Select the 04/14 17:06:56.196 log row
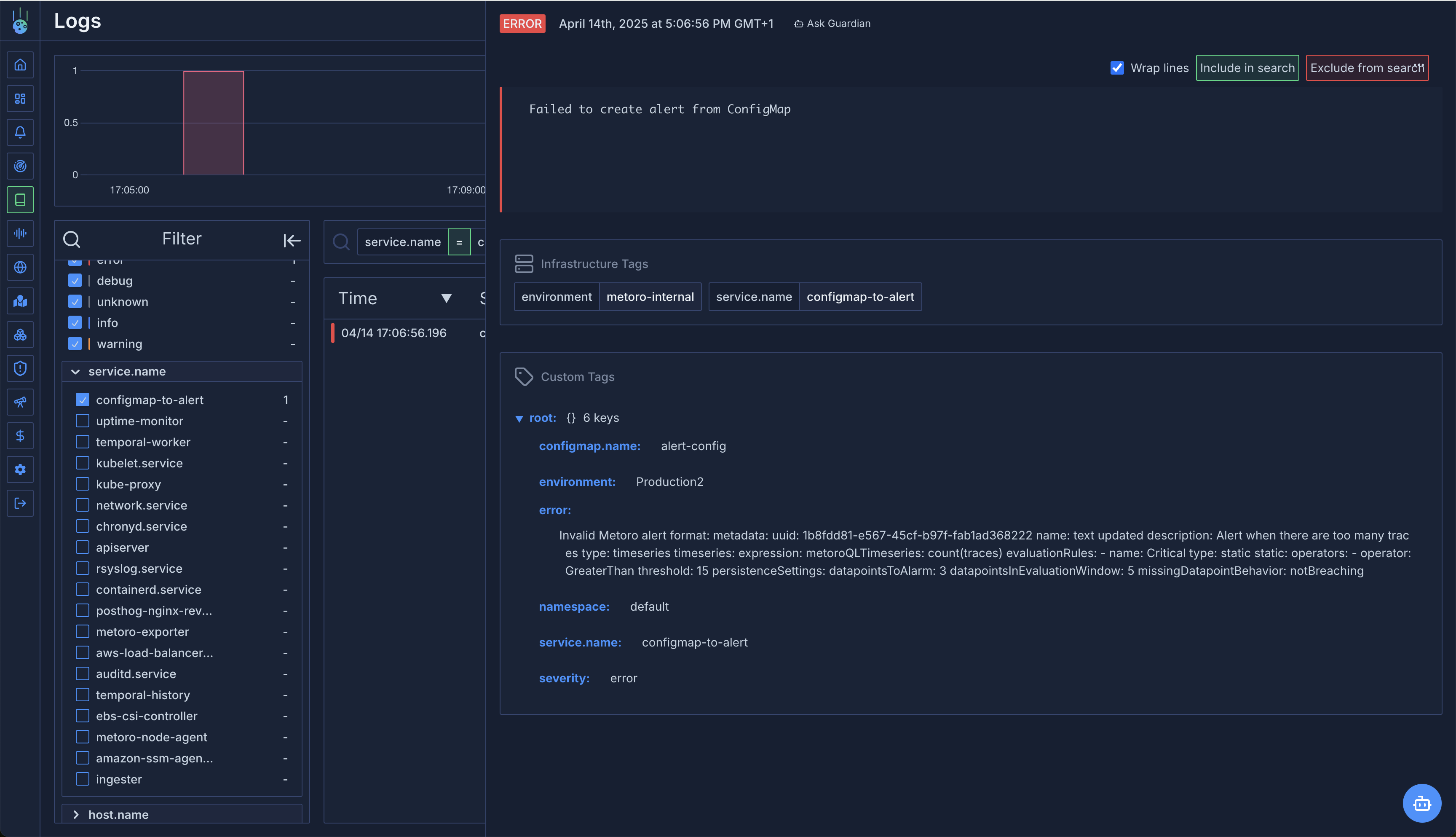 pyautogui.click(x=393, y=333)
